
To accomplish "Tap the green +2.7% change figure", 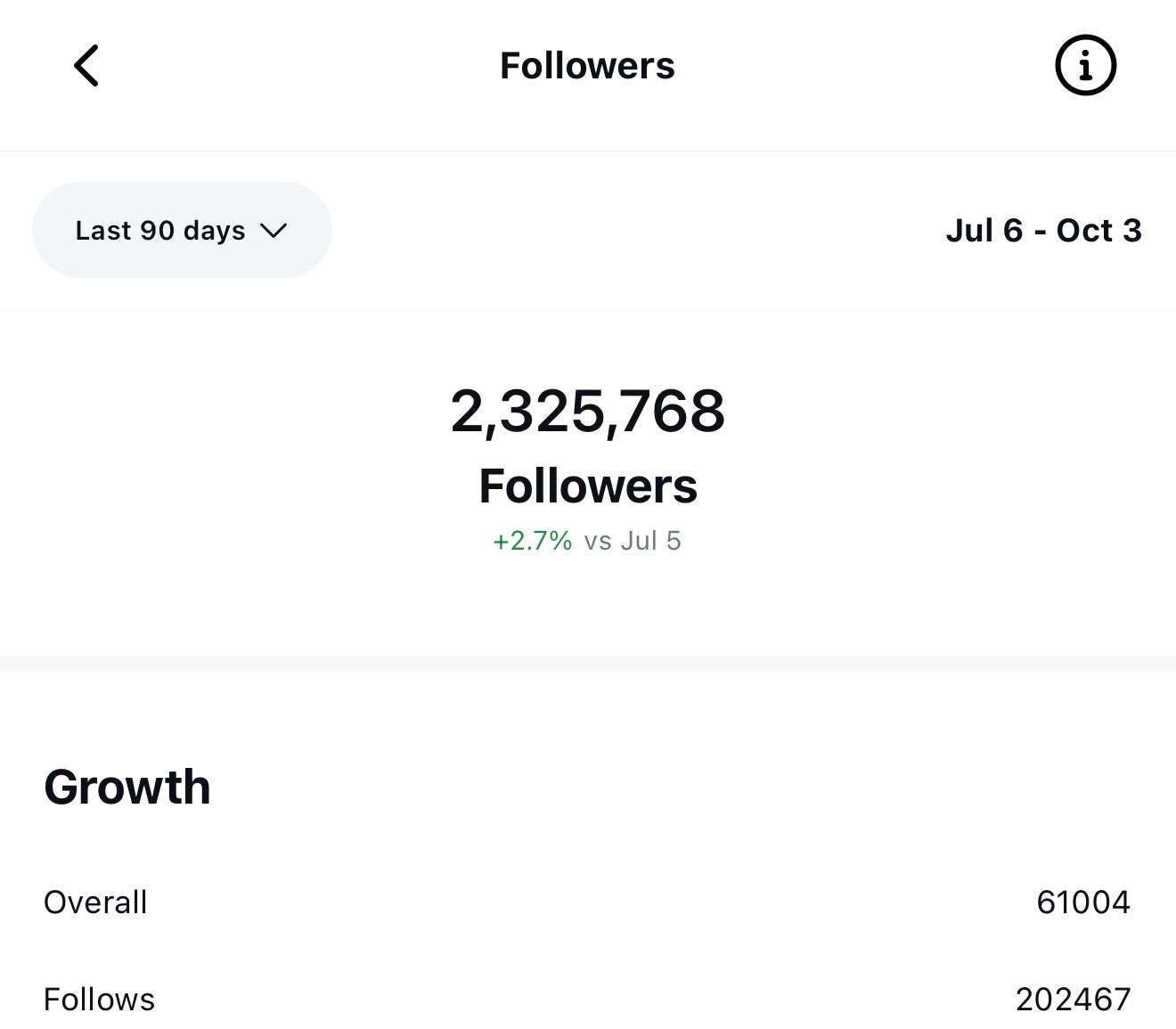I will pos(532,541).
